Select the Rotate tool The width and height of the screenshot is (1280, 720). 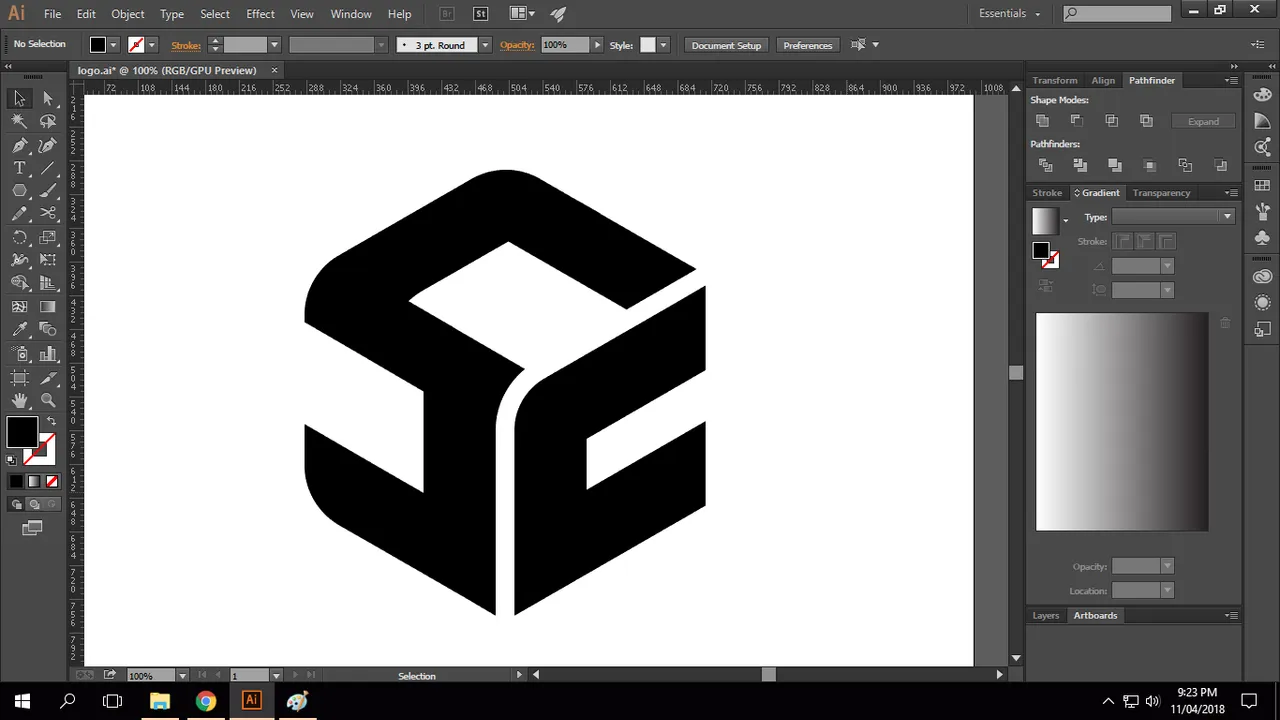[19, 238]
